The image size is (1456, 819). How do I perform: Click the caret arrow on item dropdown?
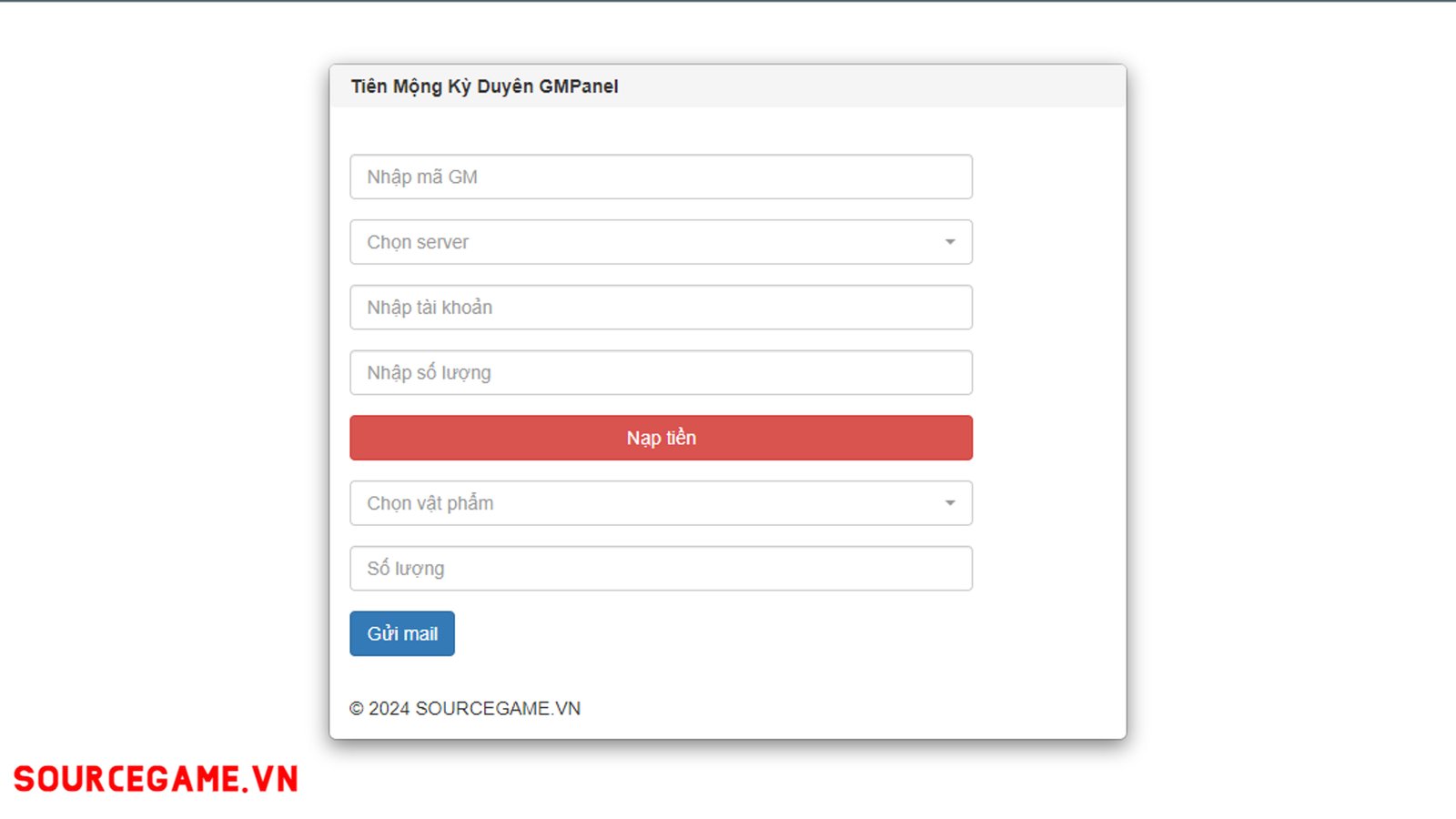(950, 503)
